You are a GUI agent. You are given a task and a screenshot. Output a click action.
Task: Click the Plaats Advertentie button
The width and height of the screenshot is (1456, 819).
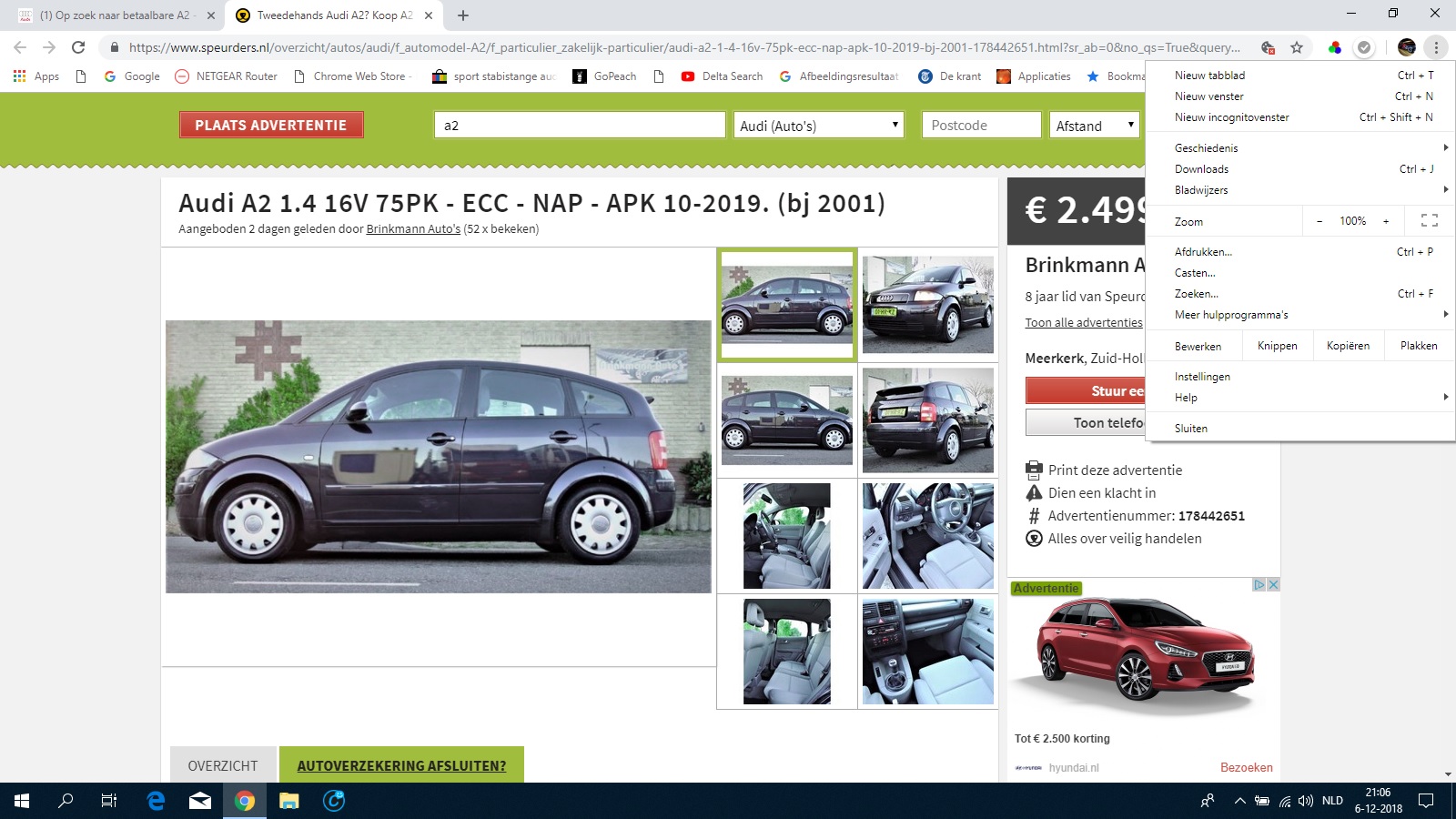(x=271, y=125)
